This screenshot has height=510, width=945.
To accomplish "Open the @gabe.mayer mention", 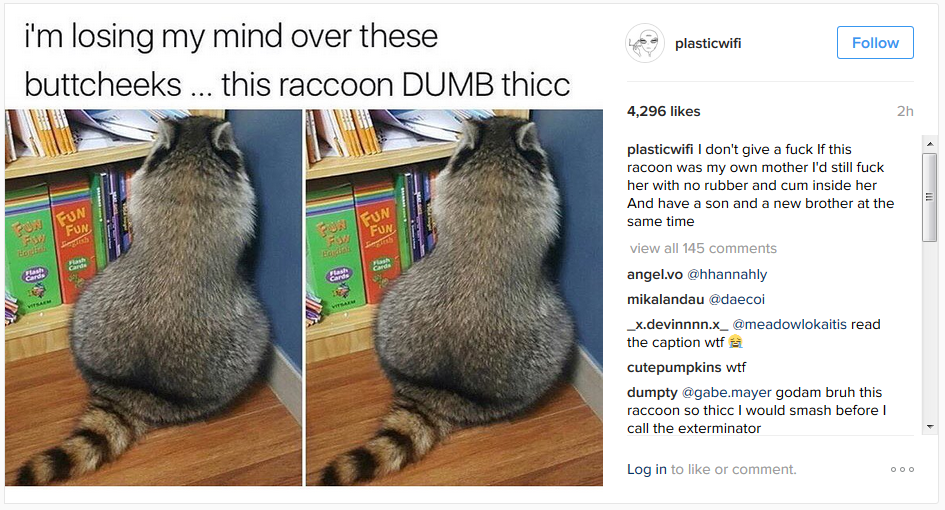I will pos(726,392).
